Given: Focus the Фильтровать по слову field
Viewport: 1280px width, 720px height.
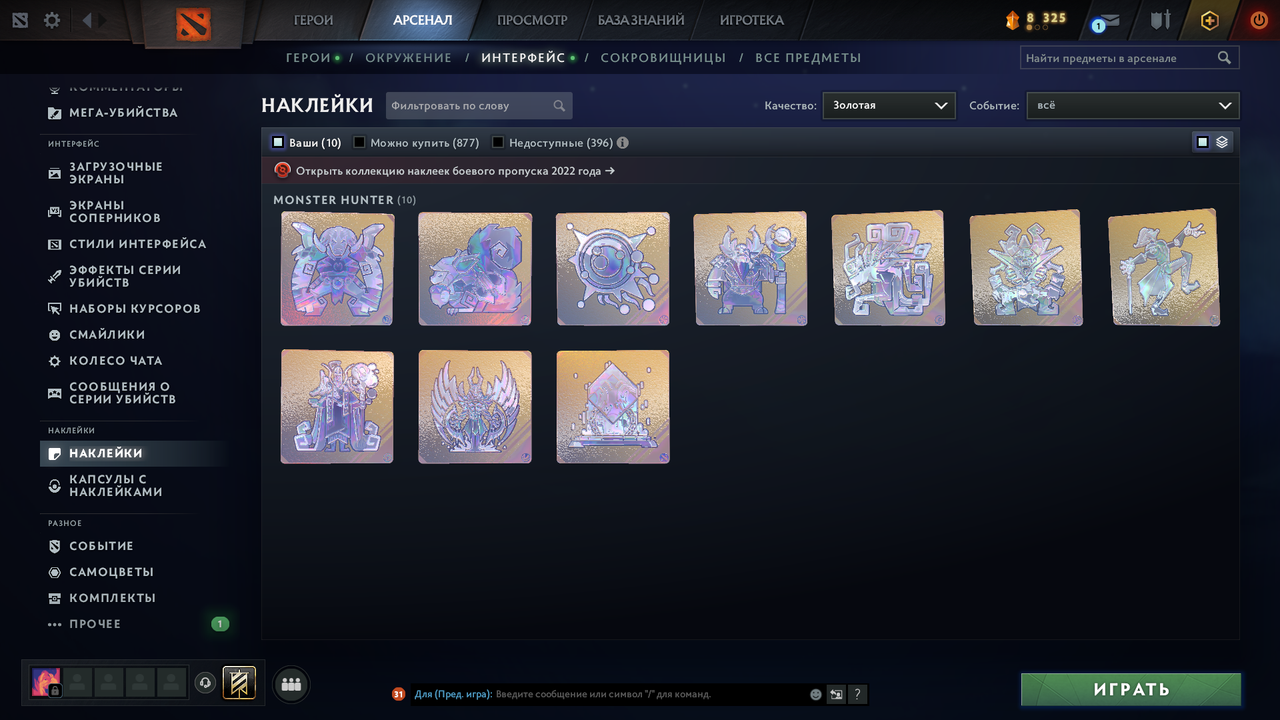Looking at the screenshot, I should (x=479, y=105).
